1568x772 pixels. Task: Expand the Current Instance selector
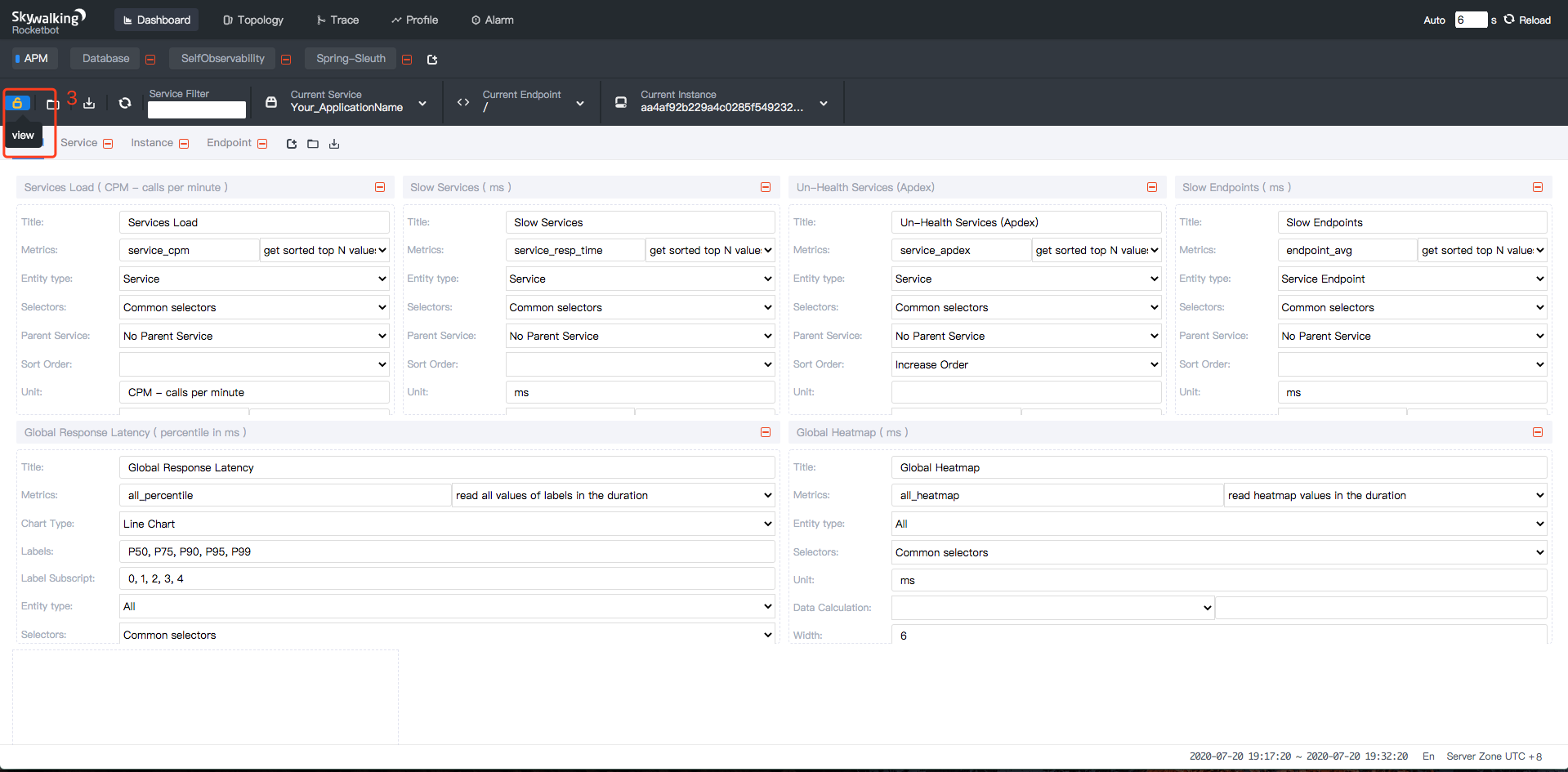click(823, 103)
